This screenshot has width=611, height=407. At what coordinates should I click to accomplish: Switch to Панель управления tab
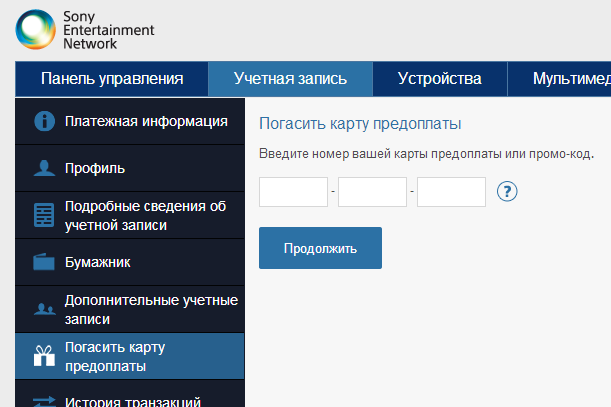[x=112, y=79]
